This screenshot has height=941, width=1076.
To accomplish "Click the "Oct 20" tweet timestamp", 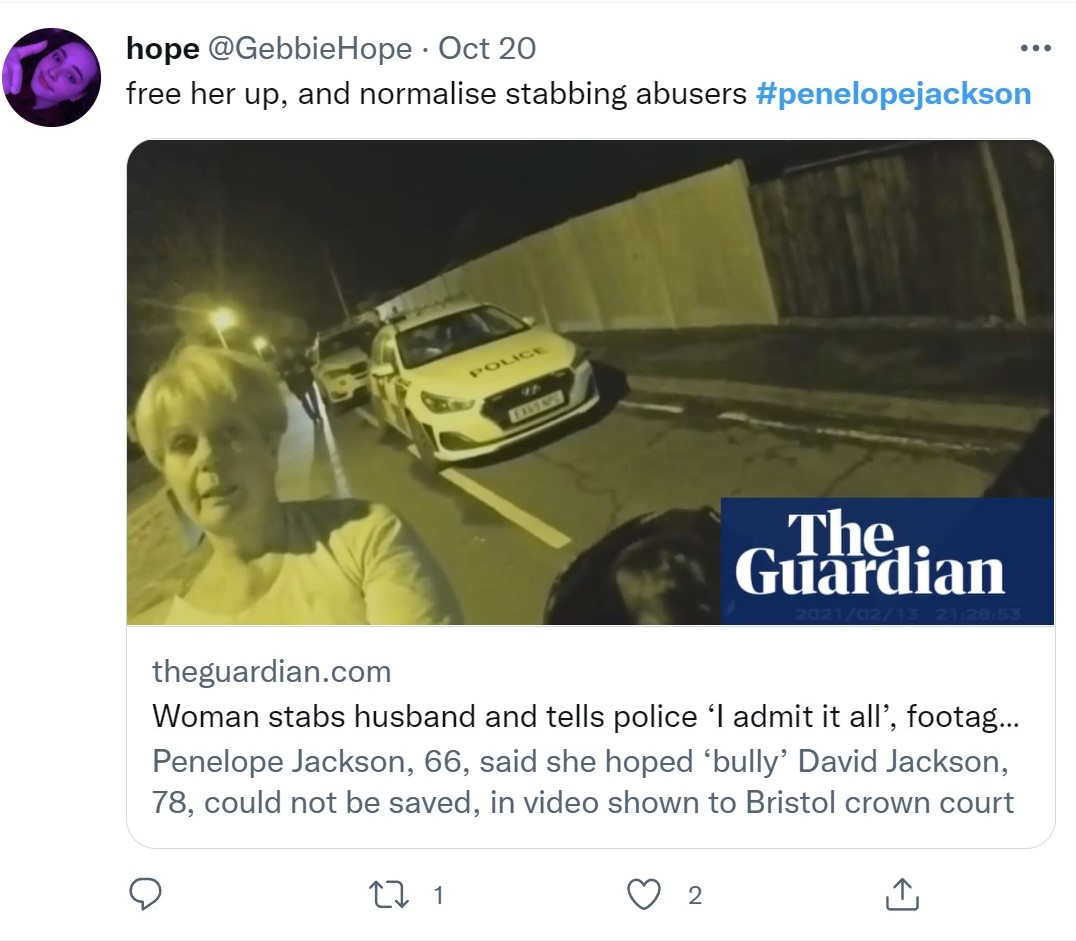I will (487, 48).
